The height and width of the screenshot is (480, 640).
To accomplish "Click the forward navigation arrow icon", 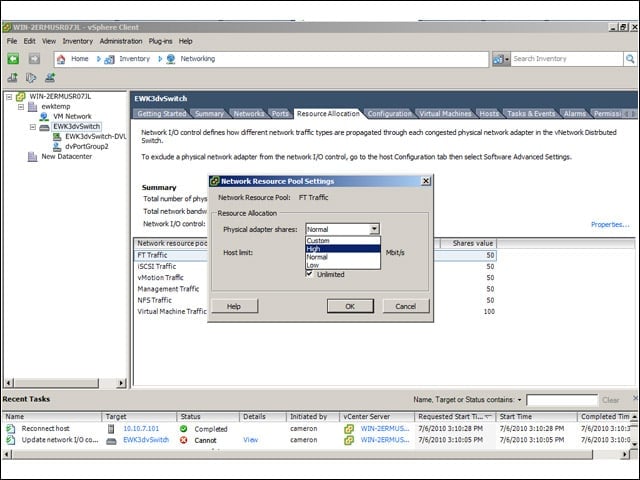I will [x=34, y=59].
